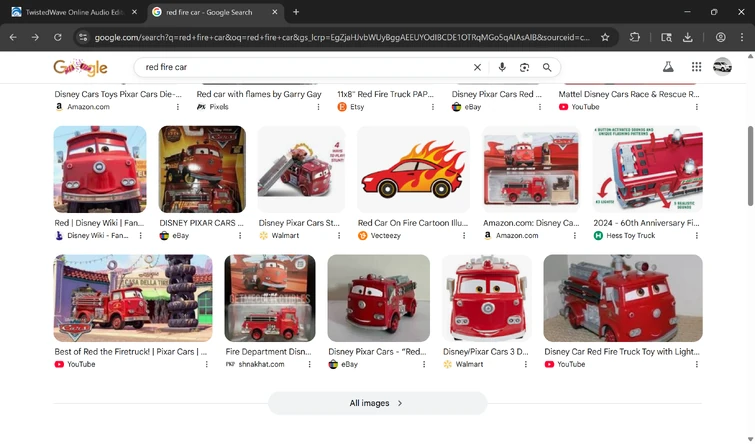Open Google apps grid
This screenshot has width=755, height=444.
tap(696, 67)
